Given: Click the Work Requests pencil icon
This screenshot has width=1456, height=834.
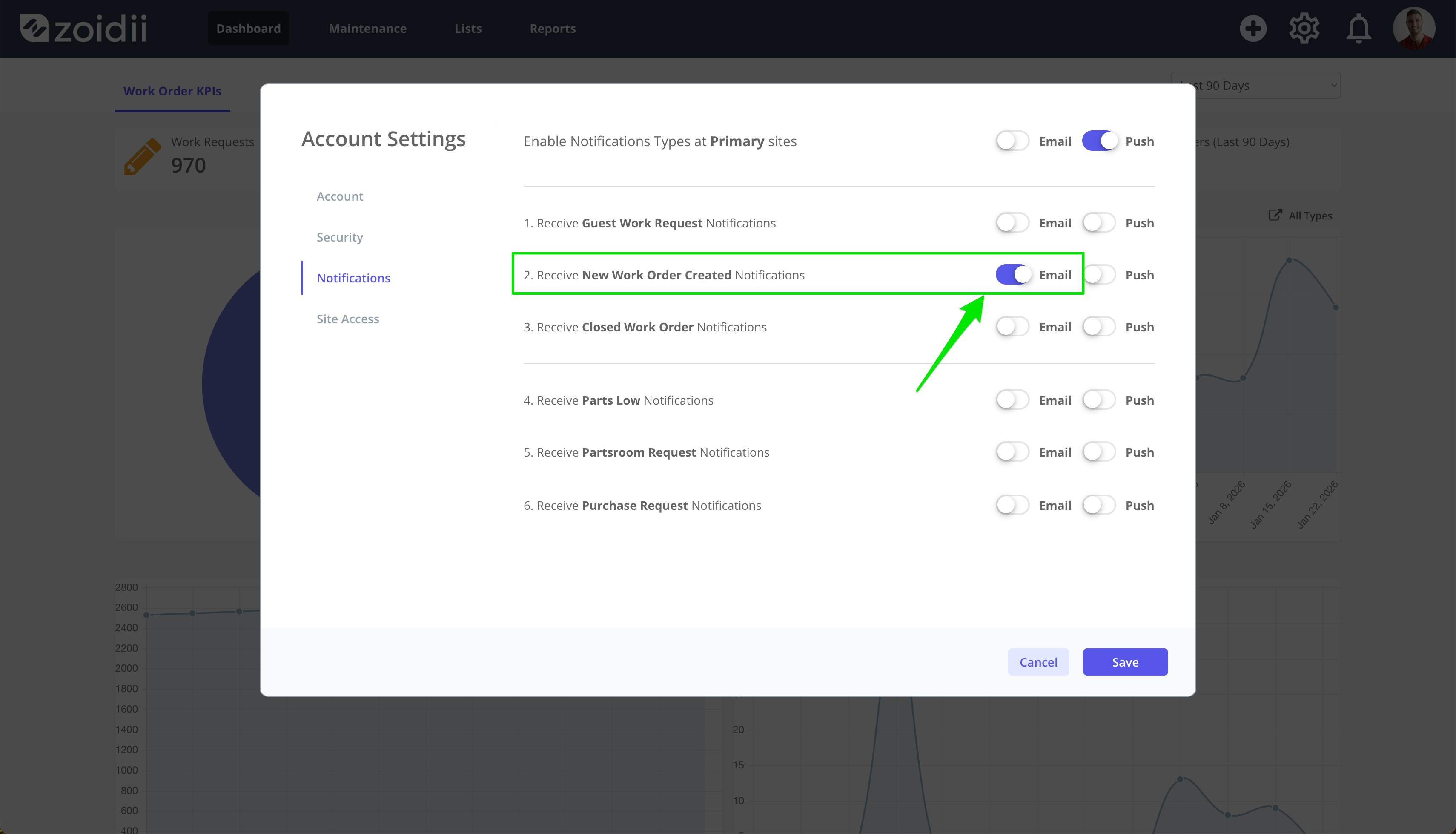Looking at the screenshot, I should pos(142,156).
